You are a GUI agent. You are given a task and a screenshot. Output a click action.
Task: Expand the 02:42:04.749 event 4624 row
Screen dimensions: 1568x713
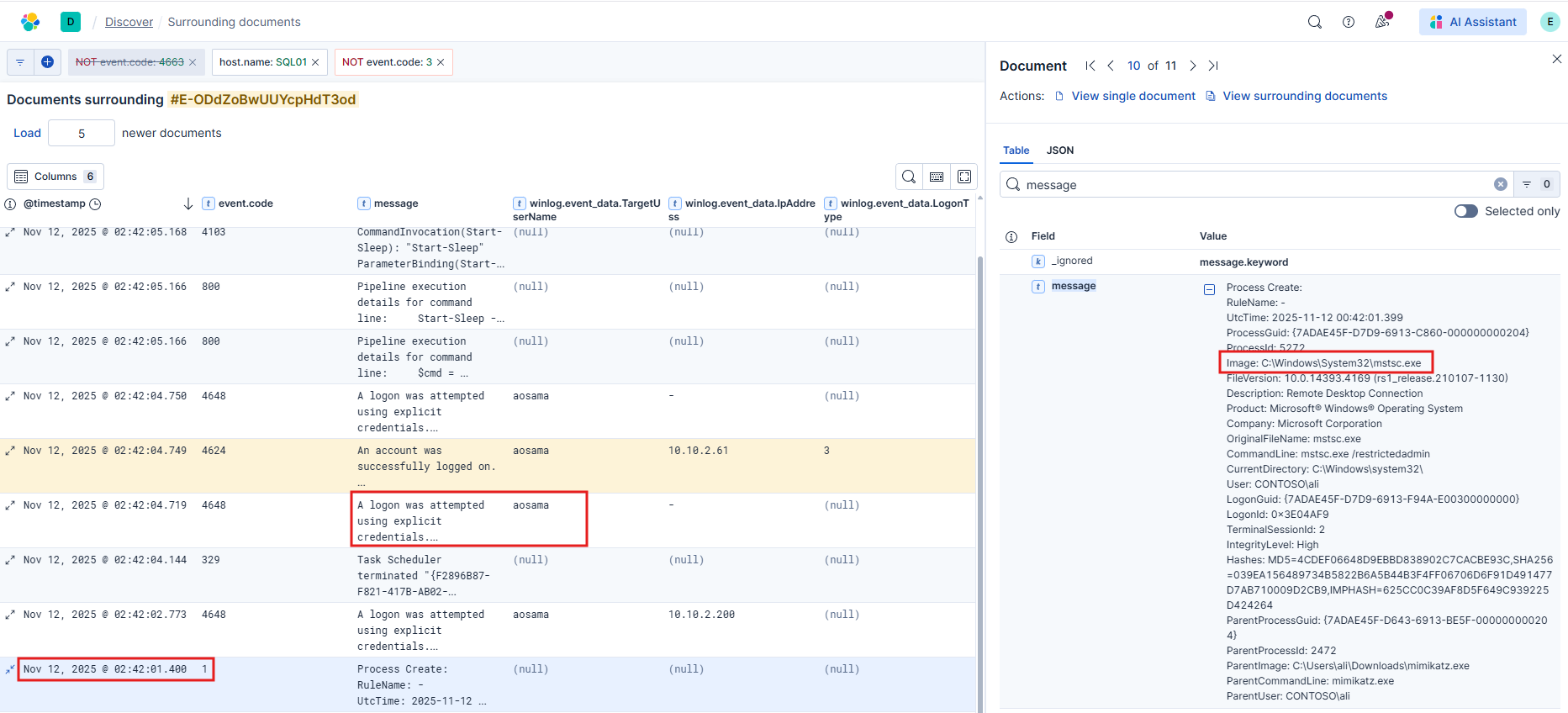pyautogui.click(x=10, y=451)
